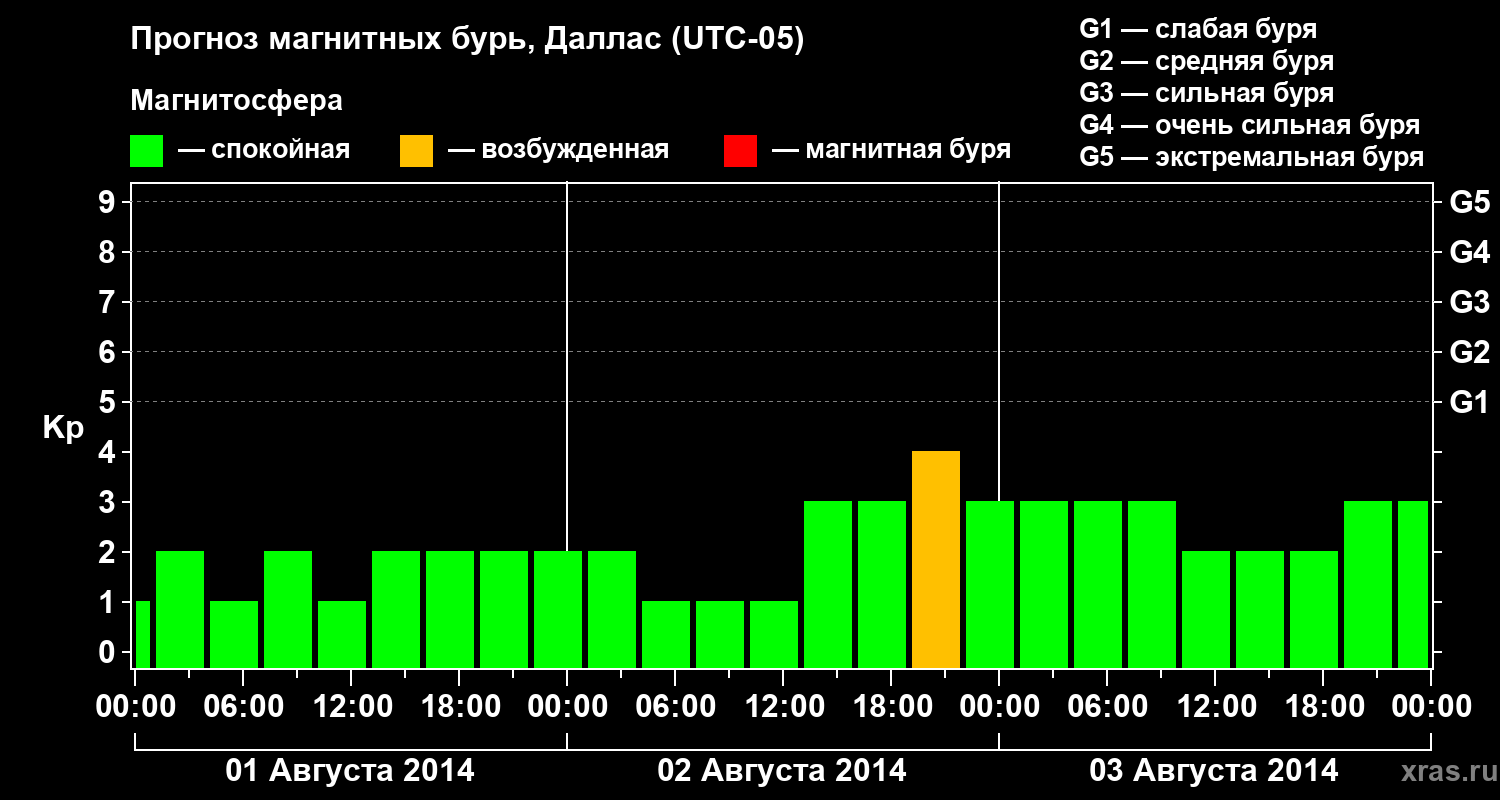1500x800 pixels.
Task: Click the 'G5' label on right axis
Action: point(1470,202)
